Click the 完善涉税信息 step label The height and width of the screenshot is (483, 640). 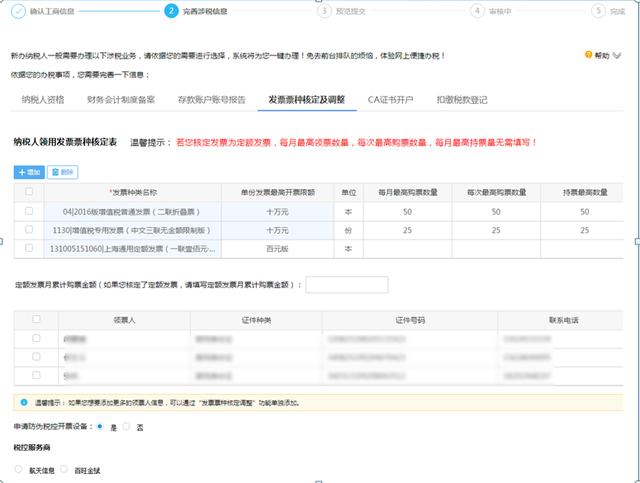click(x=205, y=11)
